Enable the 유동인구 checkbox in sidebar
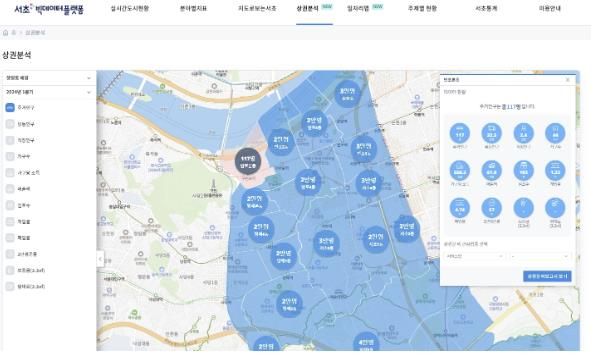 pyautogui.click(x=10, y=124)
